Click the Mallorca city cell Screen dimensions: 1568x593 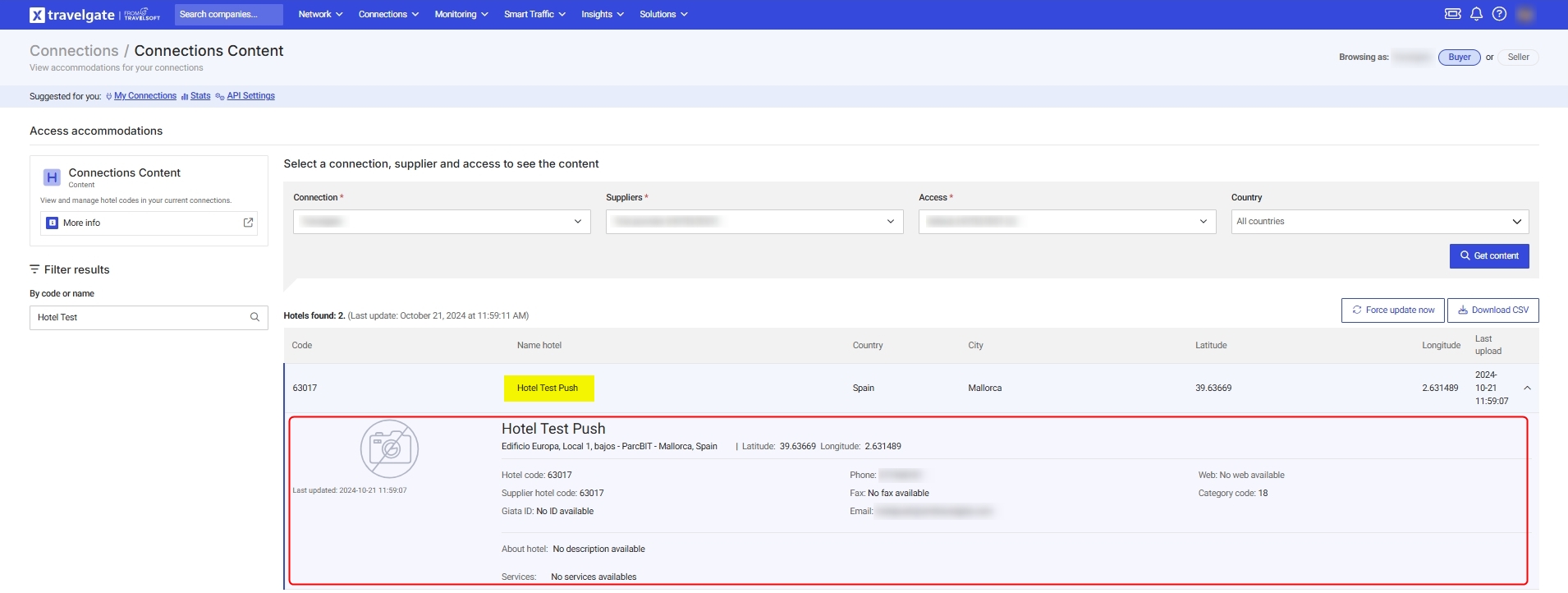tap(984, 388)
